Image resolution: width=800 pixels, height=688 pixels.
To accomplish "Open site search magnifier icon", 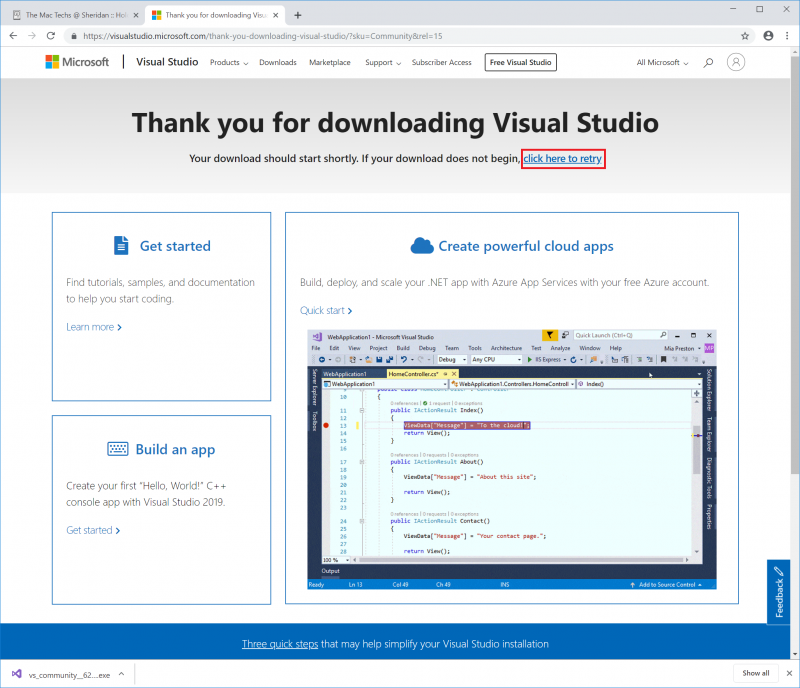I will (x=708, y=63).
